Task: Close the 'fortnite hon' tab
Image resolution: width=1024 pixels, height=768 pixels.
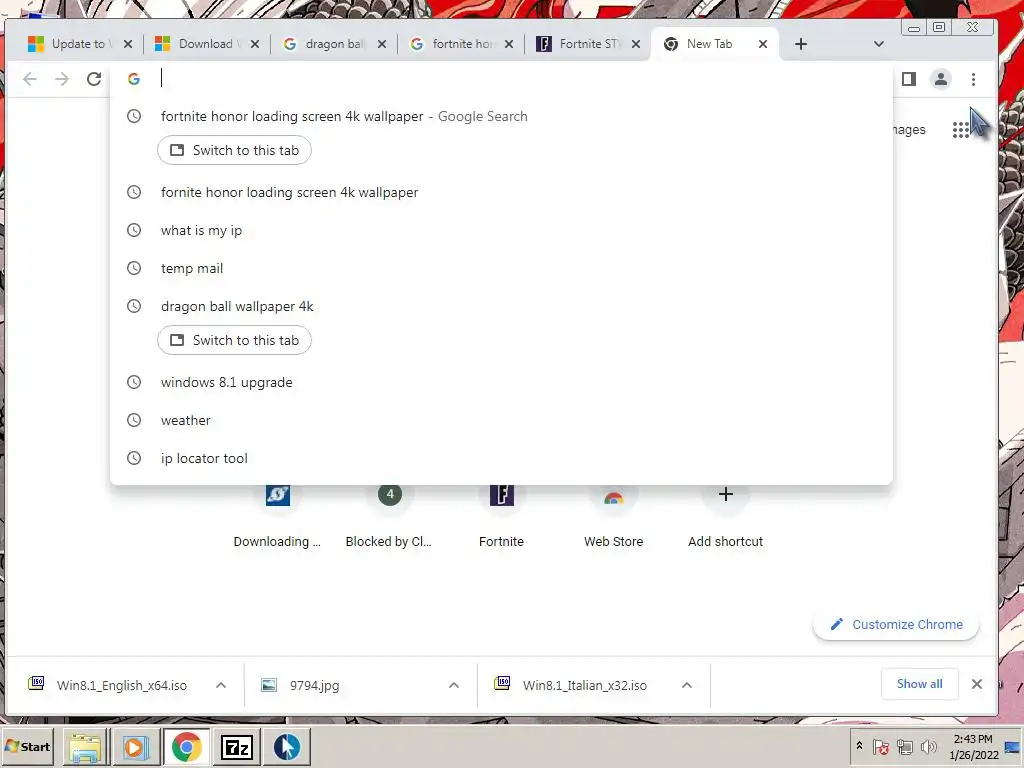Action: [x=509, y=44]
